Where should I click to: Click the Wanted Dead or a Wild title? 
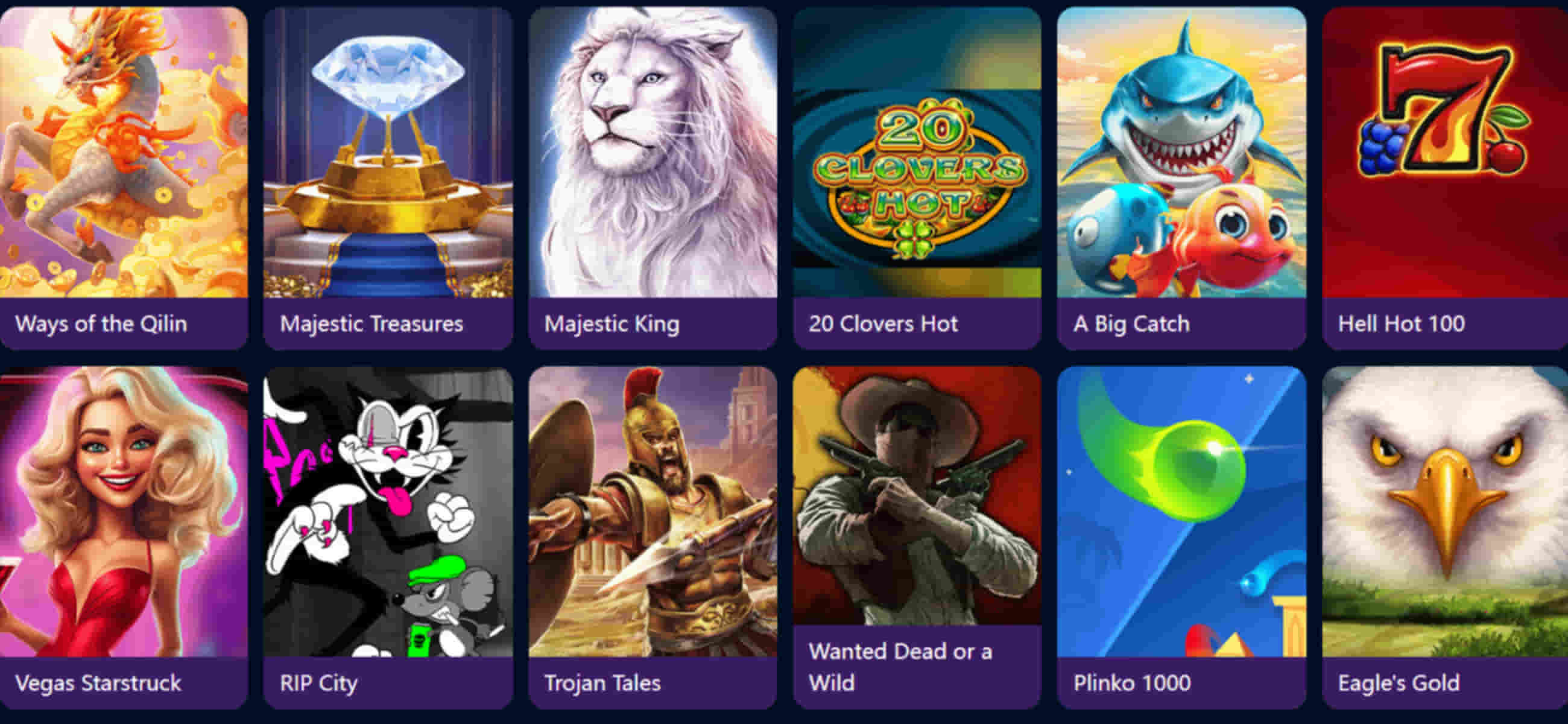click(x=900, y=667)
